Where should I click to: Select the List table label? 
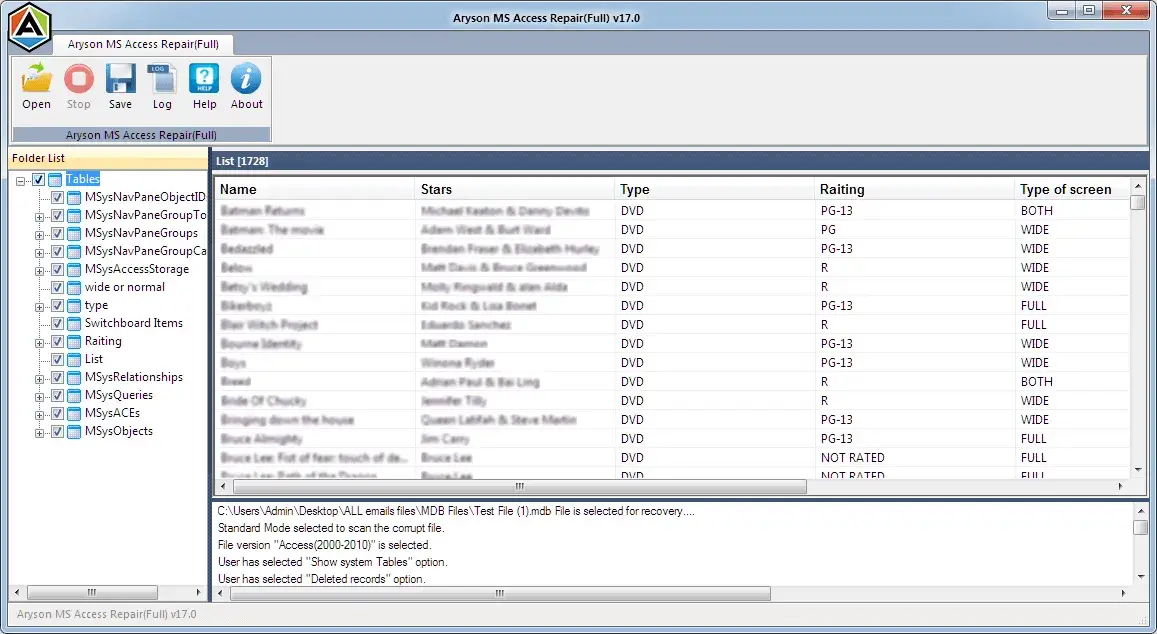point(94,359)
